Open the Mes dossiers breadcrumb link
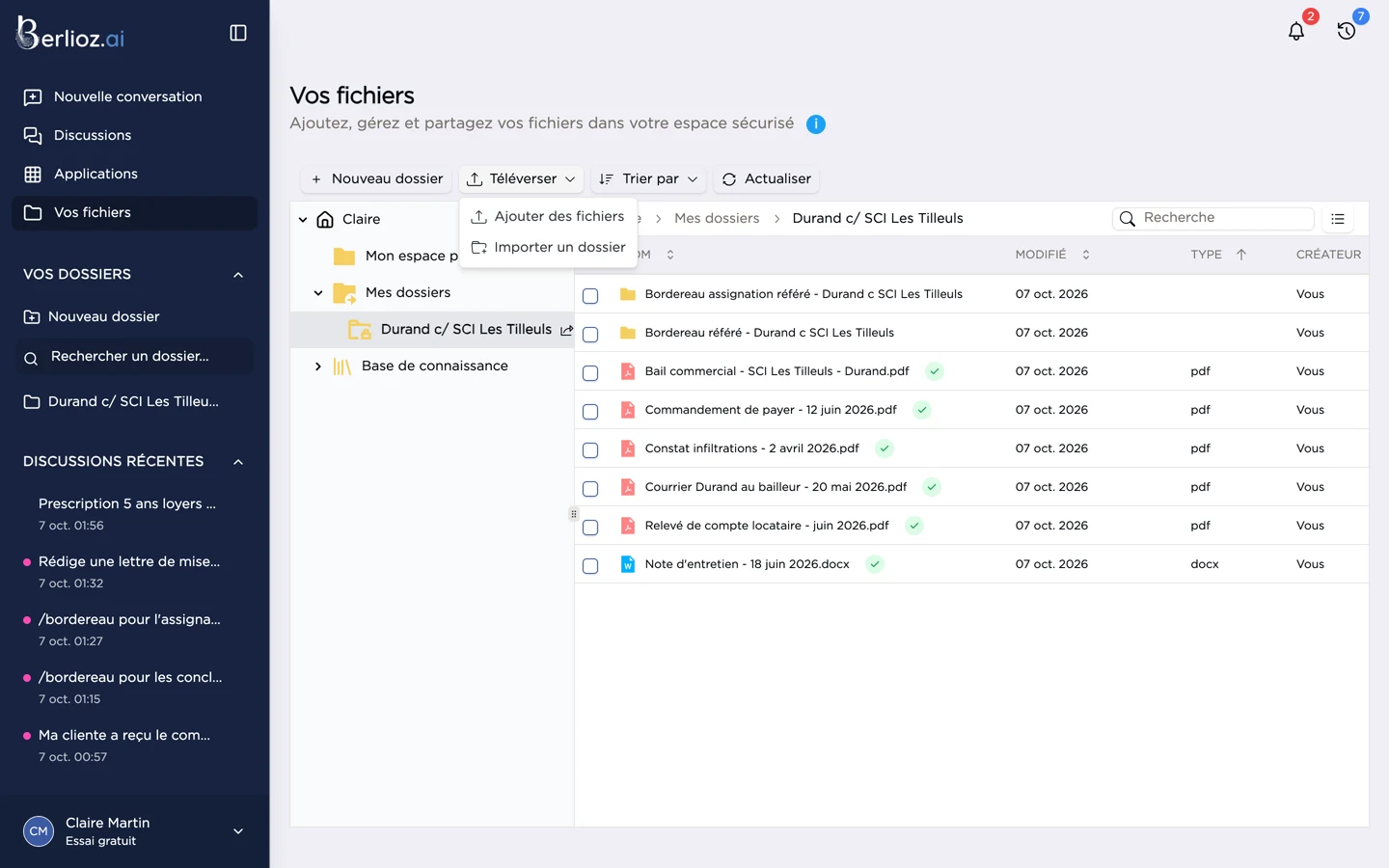The height and width of the screenshot is (868, 1389). click(x=717, y=219)
